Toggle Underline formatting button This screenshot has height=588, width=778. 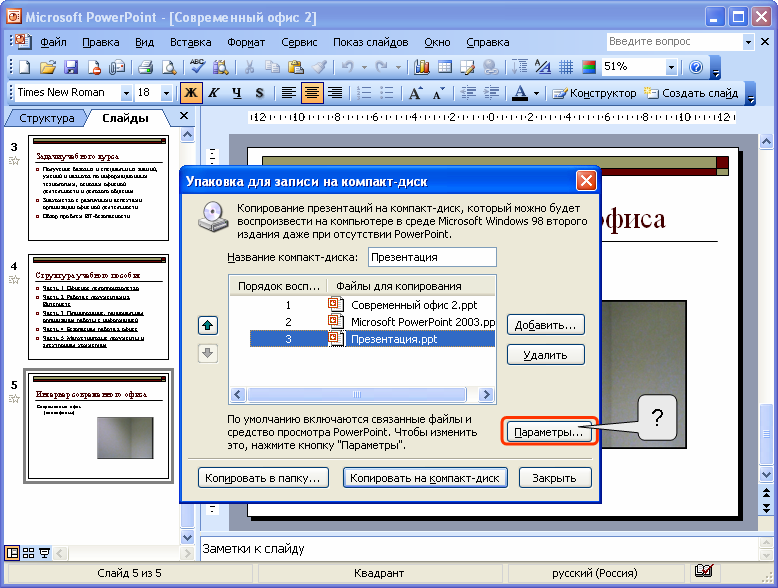click(x=237, y=93)
